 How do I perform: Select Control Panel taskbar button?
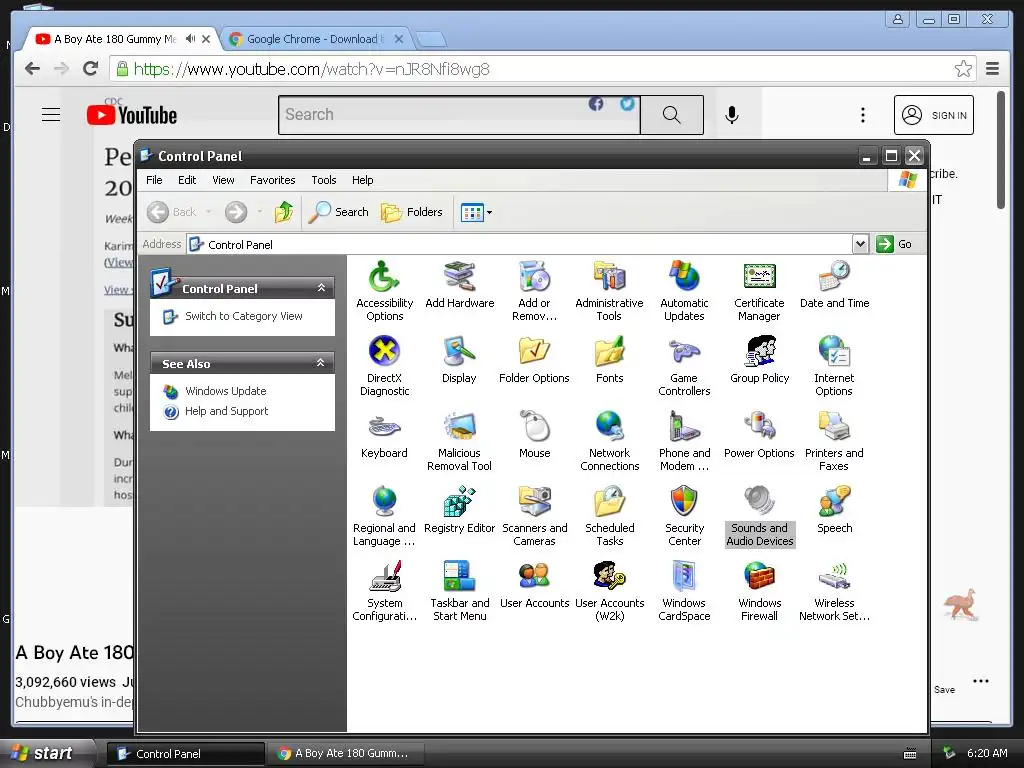[x=185, y=754]
